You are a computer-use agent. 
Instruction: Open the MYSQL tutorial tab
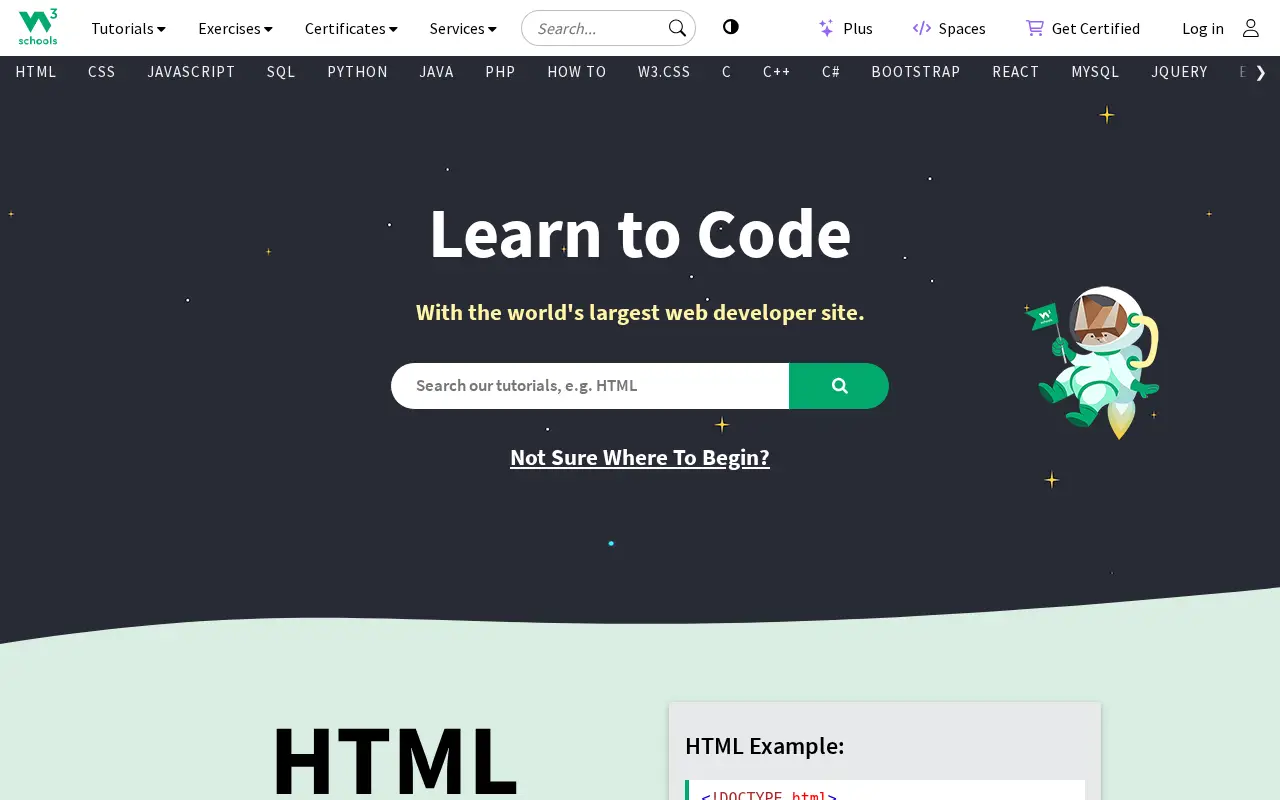click(1095, 72)
